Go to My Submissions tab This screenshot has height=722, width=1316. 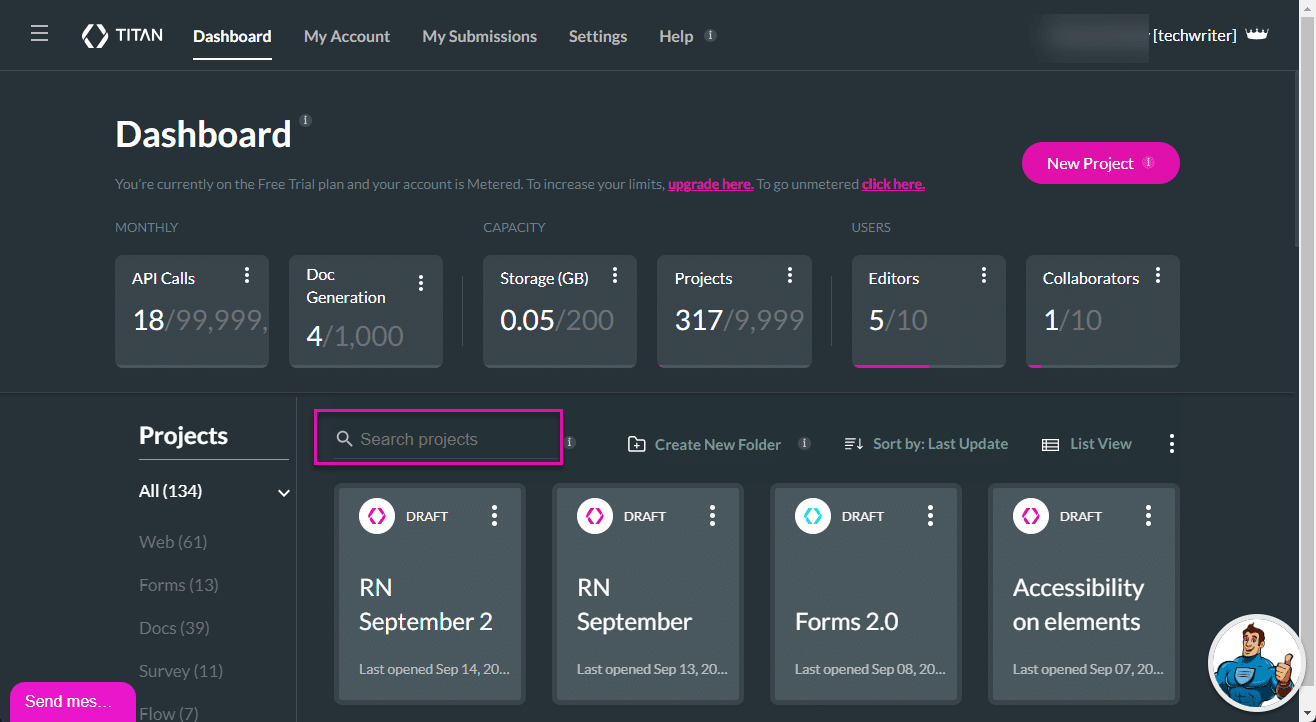[x=479, y=36]
